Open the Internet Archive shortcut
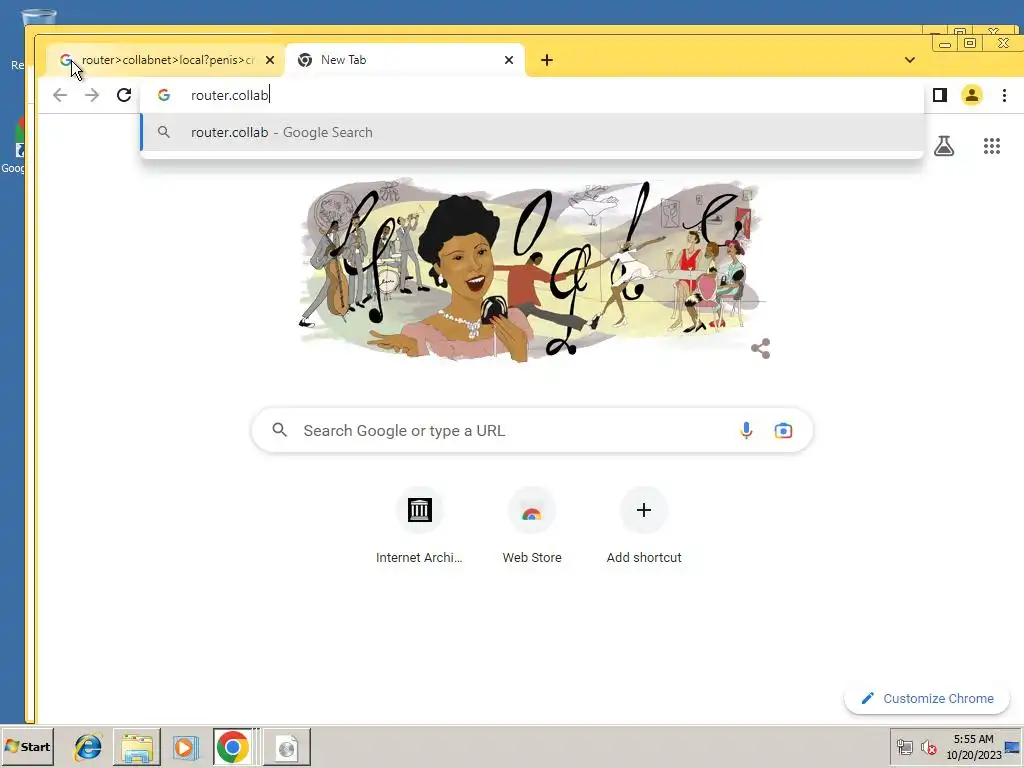 pyautogui.click(x=419, y=526)
